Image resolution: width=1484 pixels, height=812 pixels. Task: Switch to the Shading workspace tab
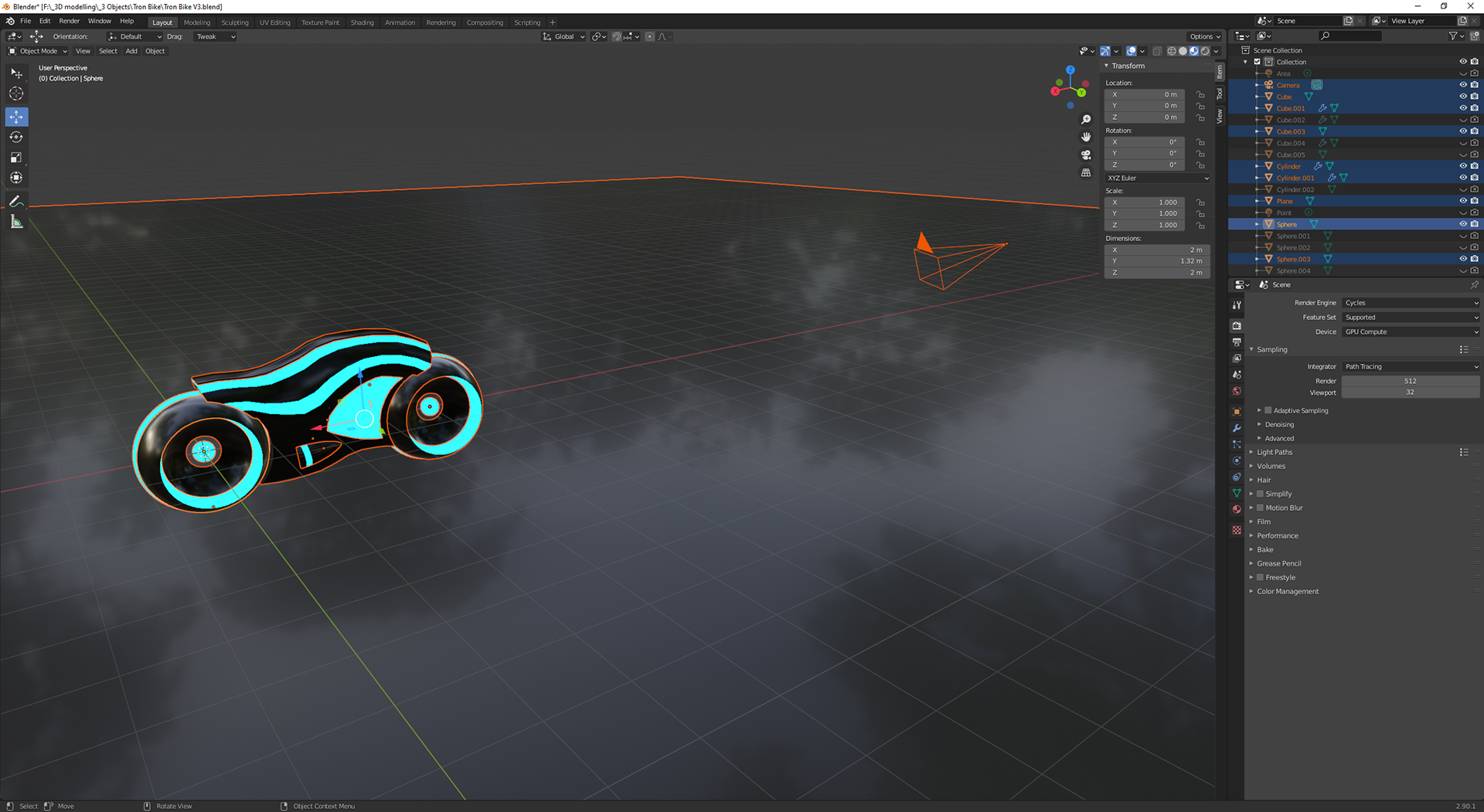[362, 22]
